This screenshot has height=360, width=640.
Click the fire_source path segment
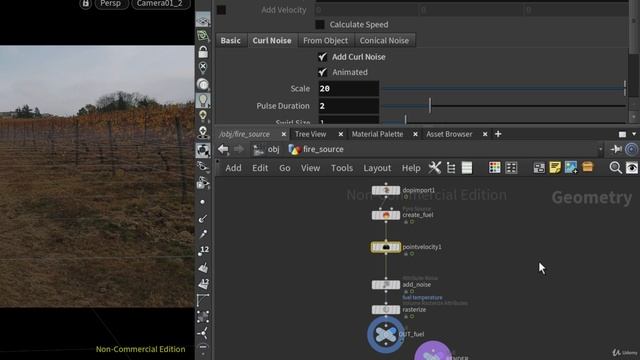click(316, 149)
